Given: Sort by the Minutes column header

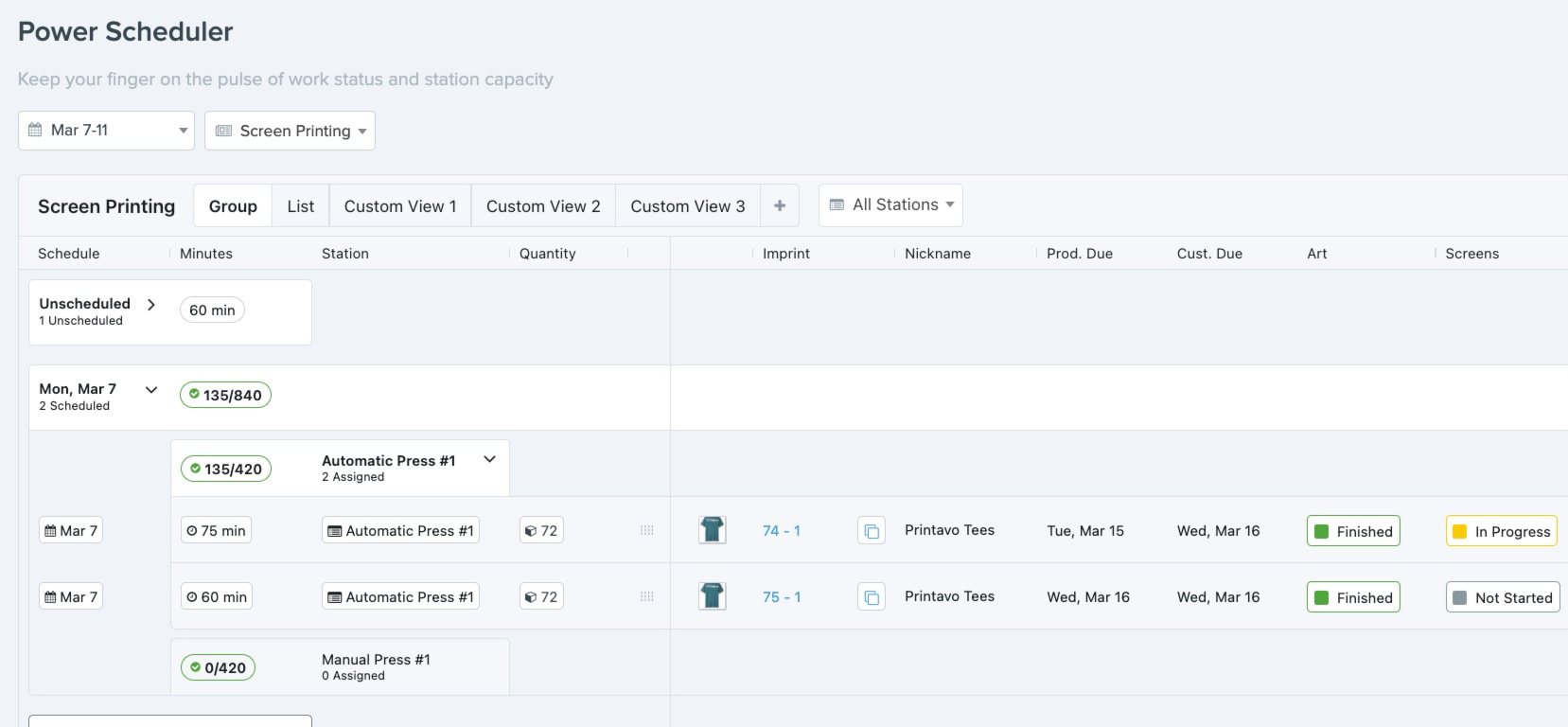Looking at the screenshot, I should pos(206,254).
